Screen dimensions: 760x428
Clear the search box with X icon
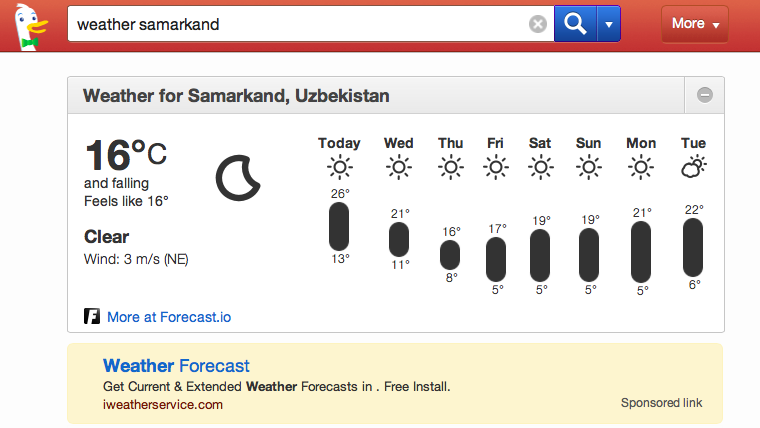point(538,24)
